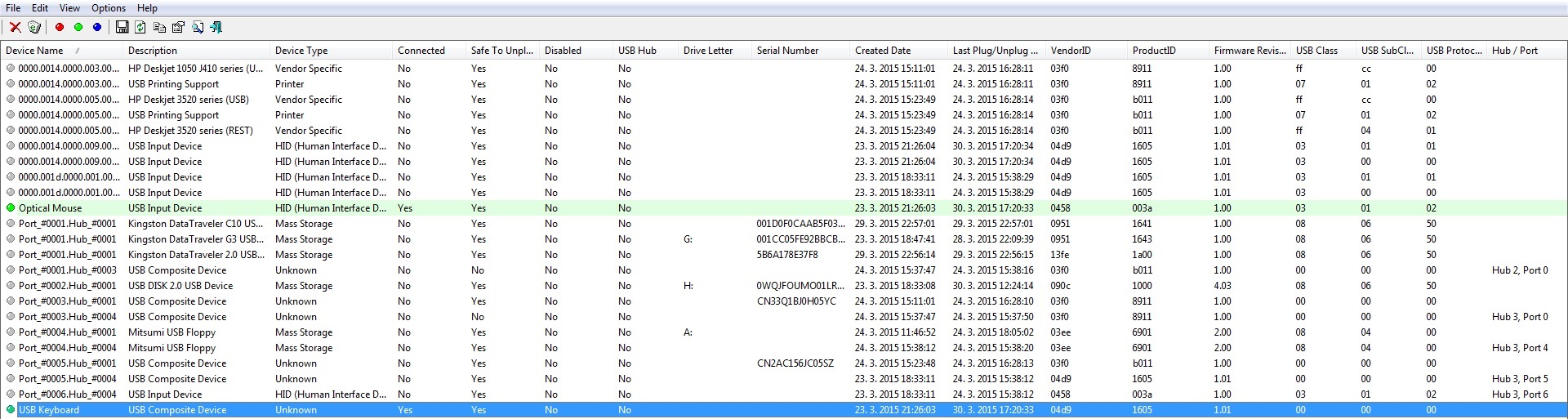Sort by VendorID column header
Image resolution: width=1568 pixels, height=419 pixels.
(1086, 50)
